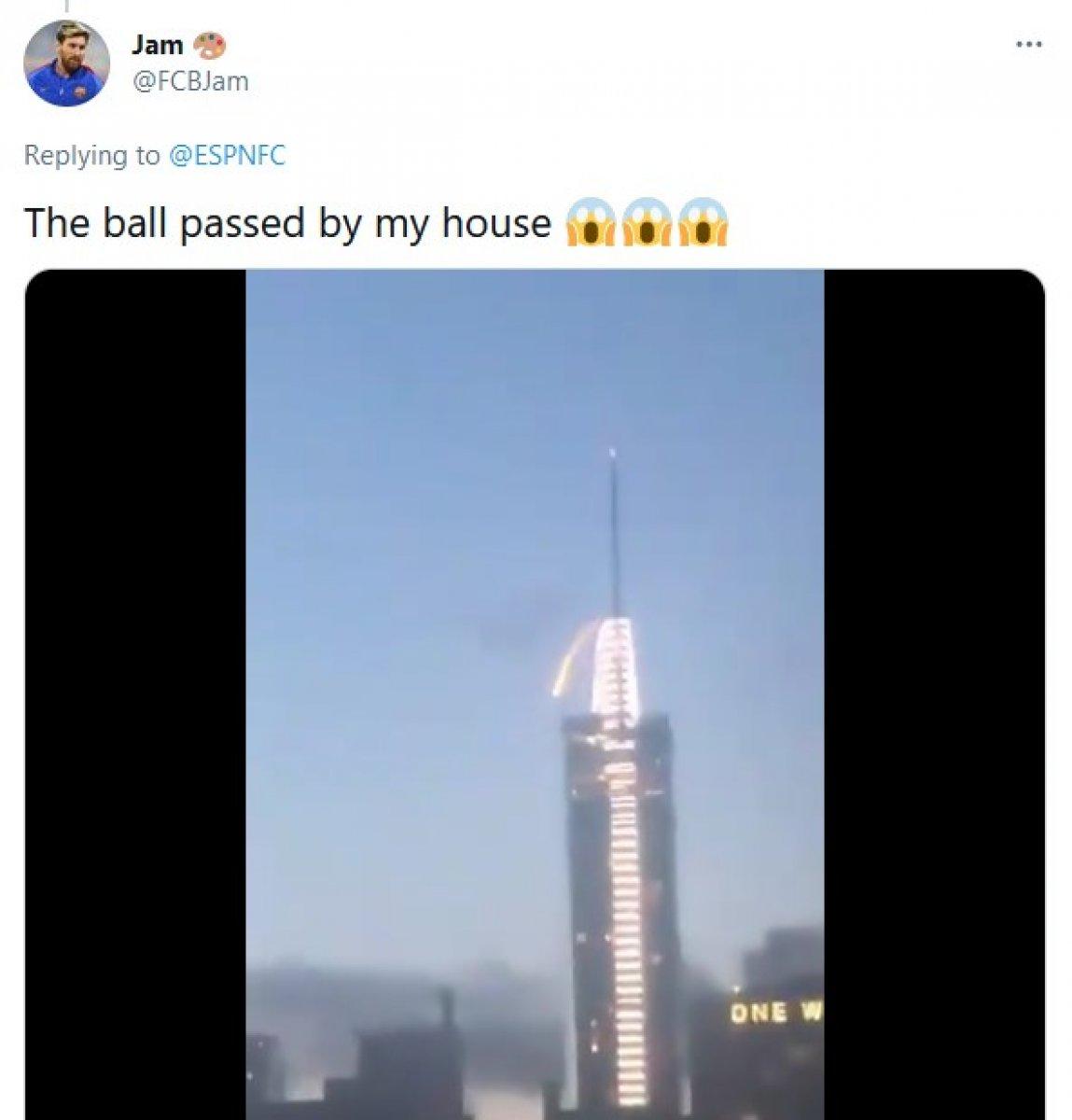This screenshot has height=1120, width=1072.
Task: Open the display name Jam profile
Action: click(158, 44)
